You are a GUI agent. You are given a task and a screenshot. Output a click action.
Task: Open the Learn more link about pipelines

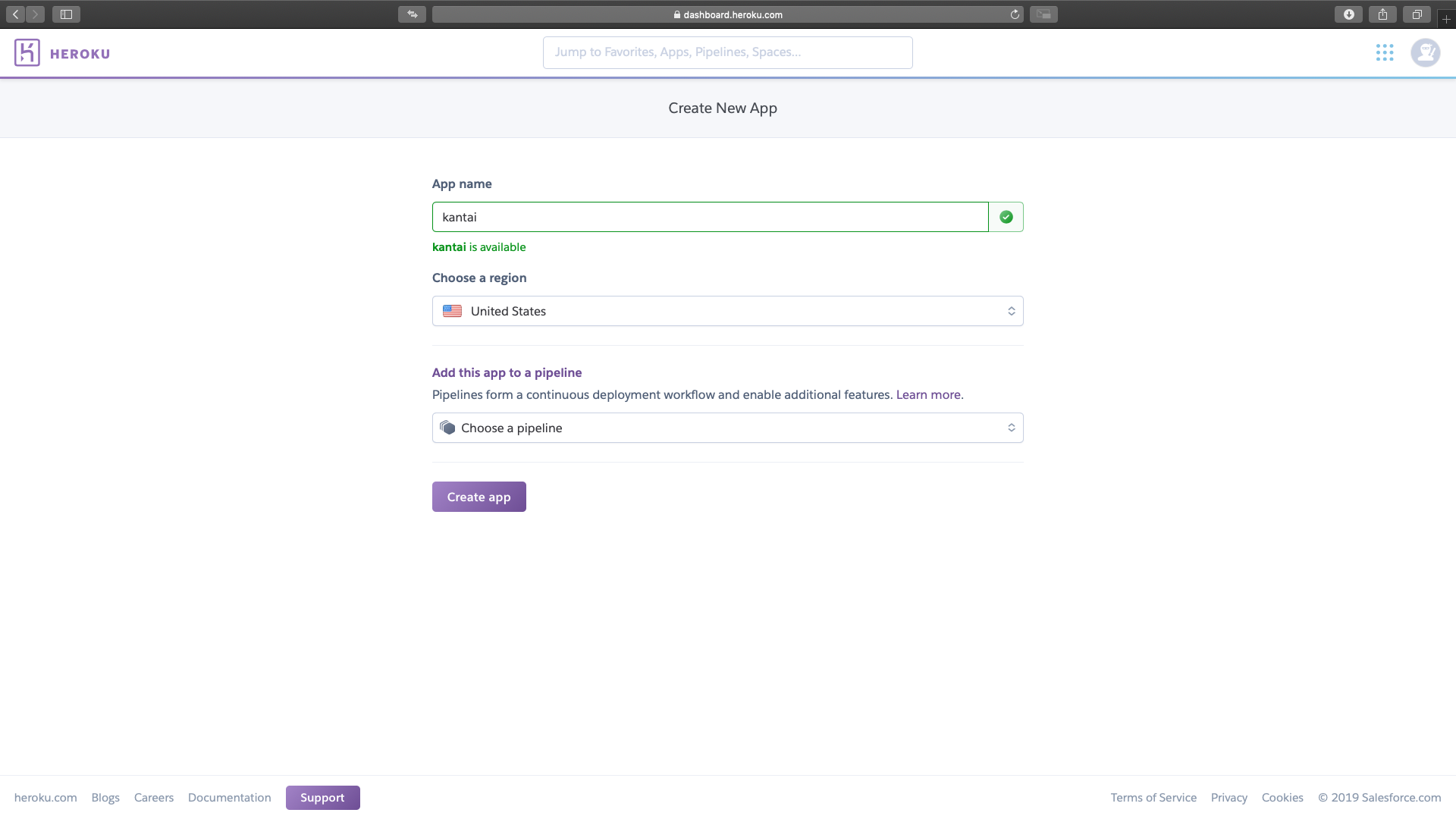click(928, 394)
